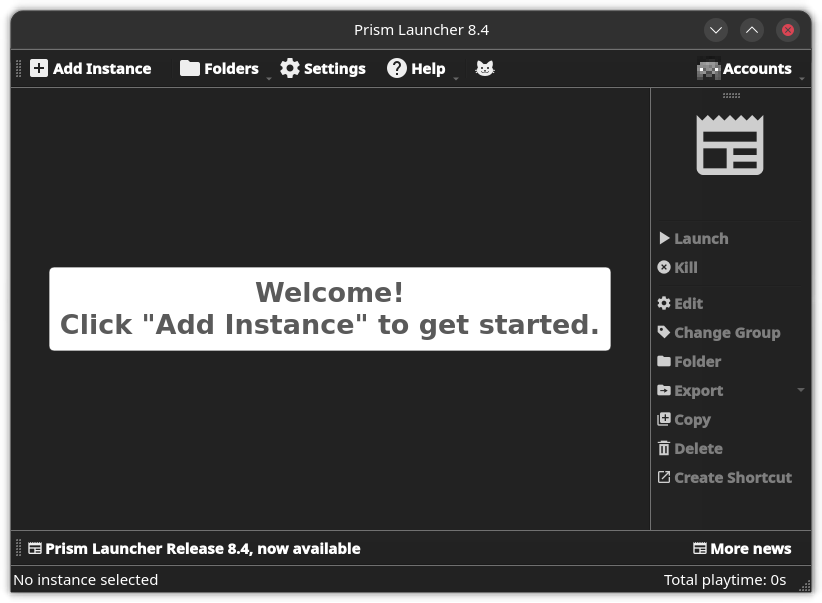Click the news bar drag handle
822x603 pixels.
[18, 548]
